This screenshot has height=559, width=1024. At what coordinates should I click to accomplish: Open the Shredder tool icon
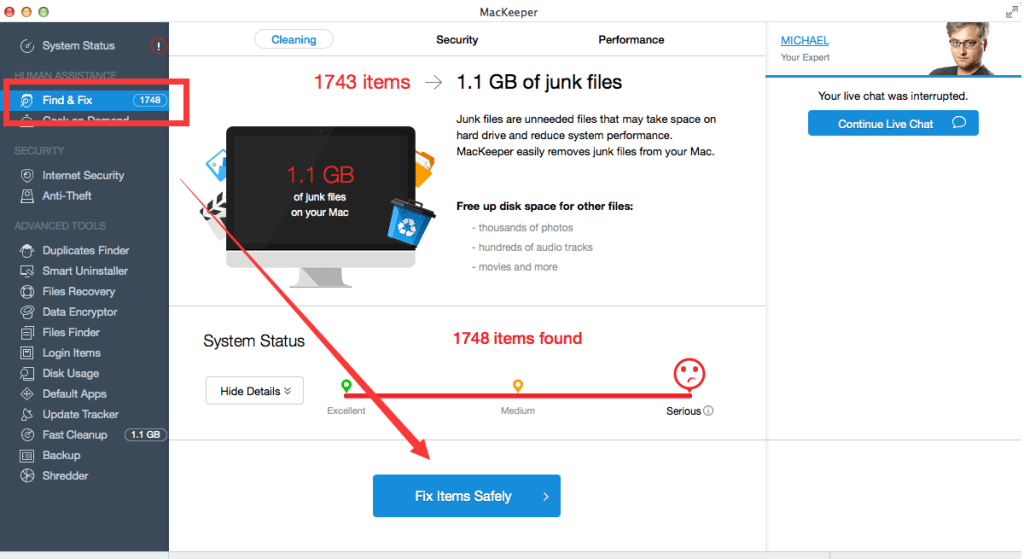(x=27, y=475)
